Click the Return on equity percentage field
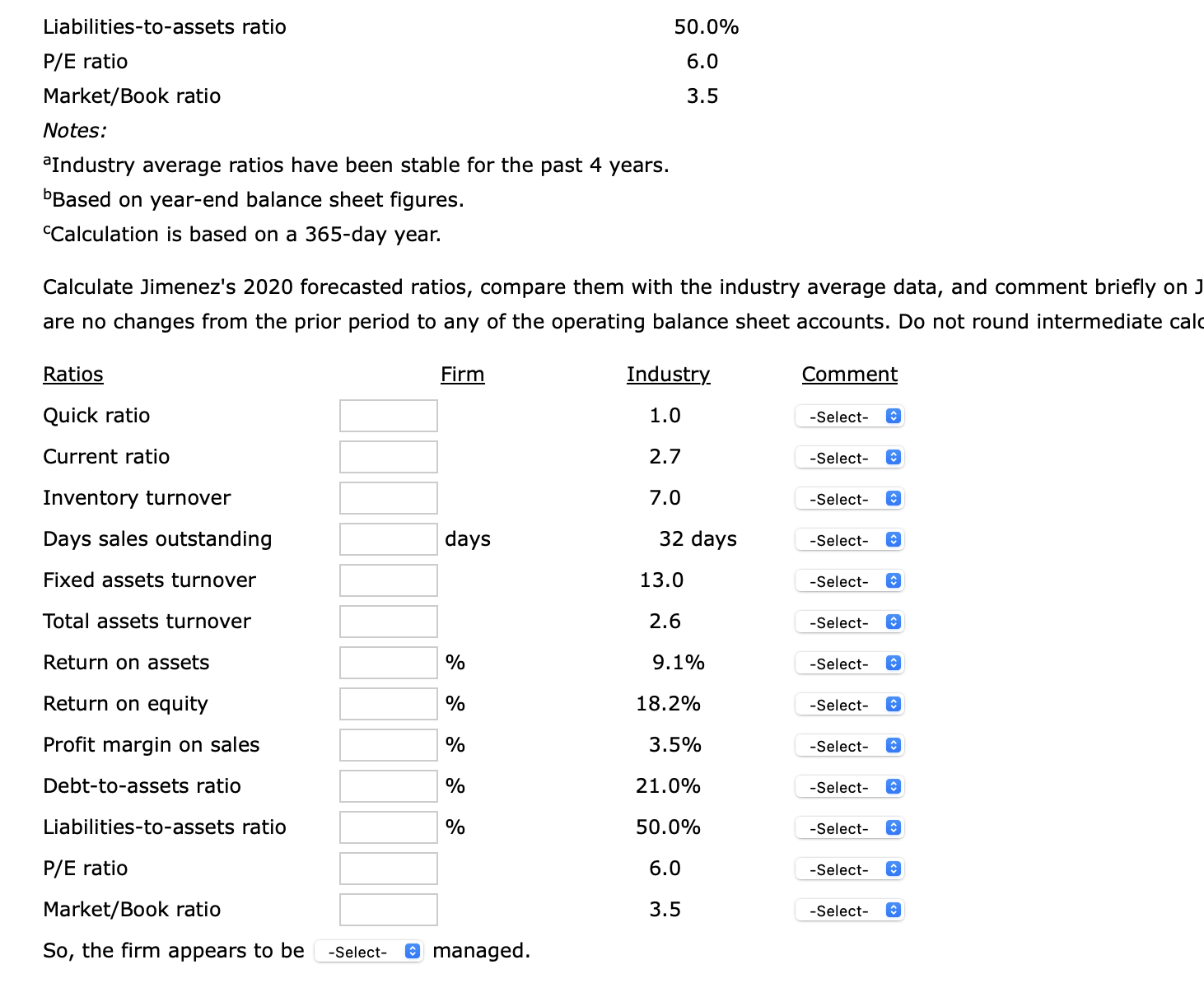The image size is (1204, 983). [x=387, y=703]
